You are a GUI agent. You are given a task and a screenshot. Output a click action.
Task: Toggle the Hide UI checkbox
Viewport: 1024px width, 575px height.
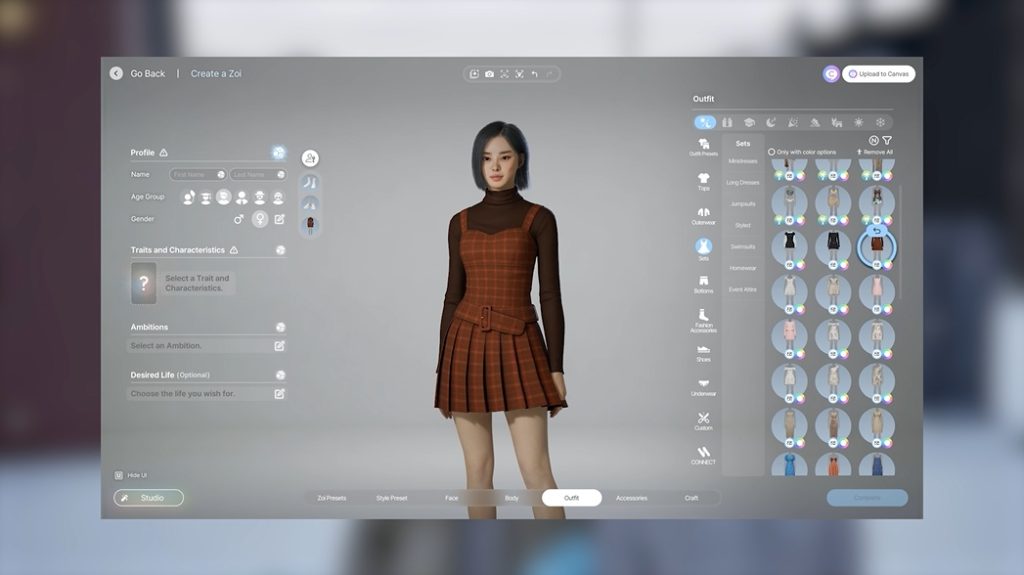[119, 475]
